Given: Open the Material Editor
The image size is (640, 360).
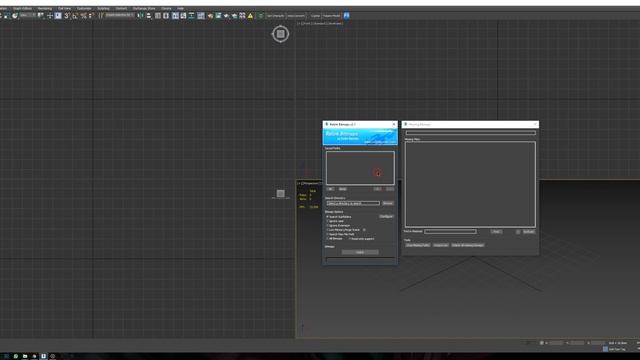Looking at the screenshot, I should [x=201, y=16].
